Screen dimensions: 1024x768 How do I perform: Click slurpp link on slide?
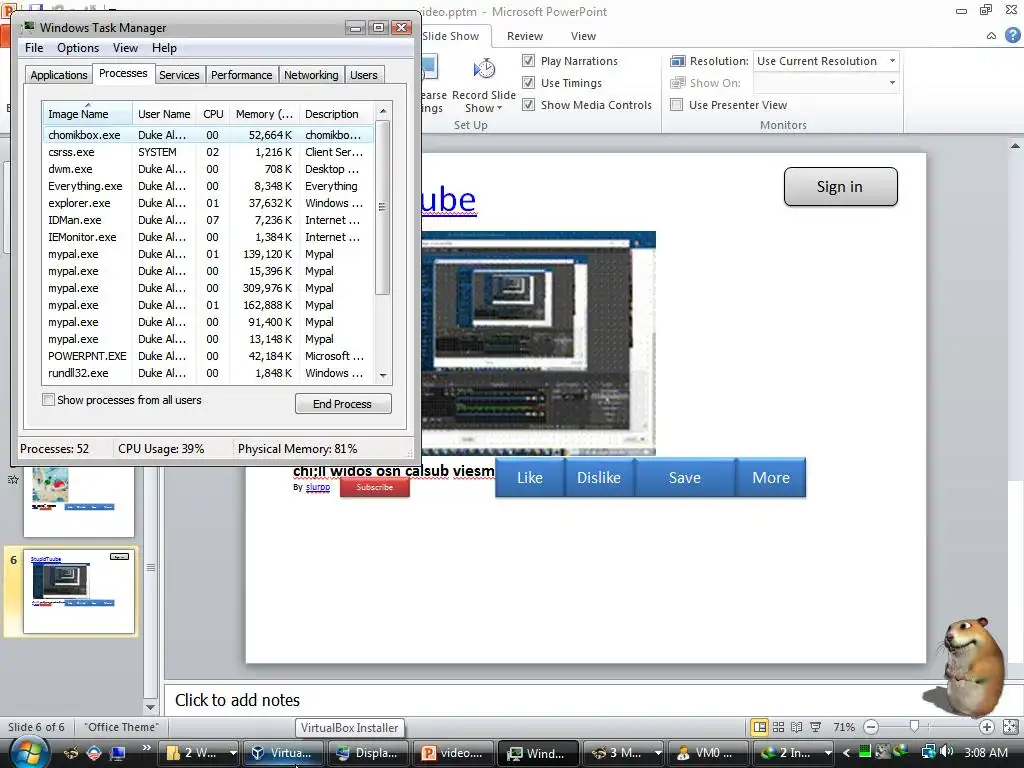click(318, 487)
